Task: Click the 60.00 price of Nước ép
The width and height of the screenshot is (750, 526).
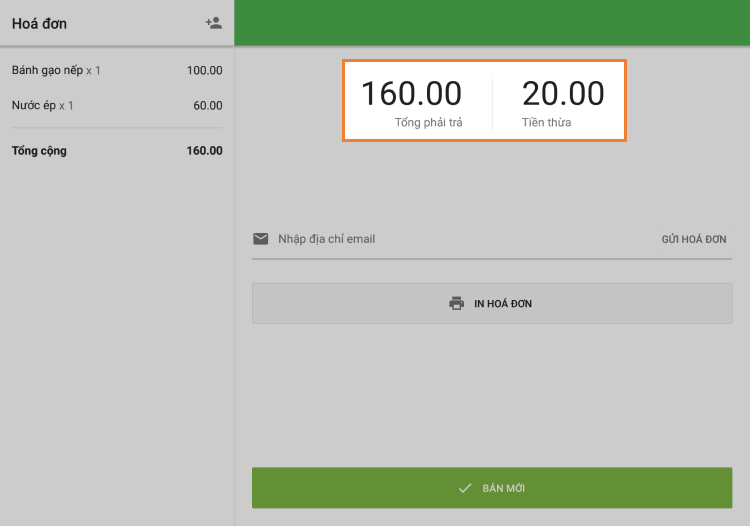Action: pyautogui.click(x=208, y=105)
